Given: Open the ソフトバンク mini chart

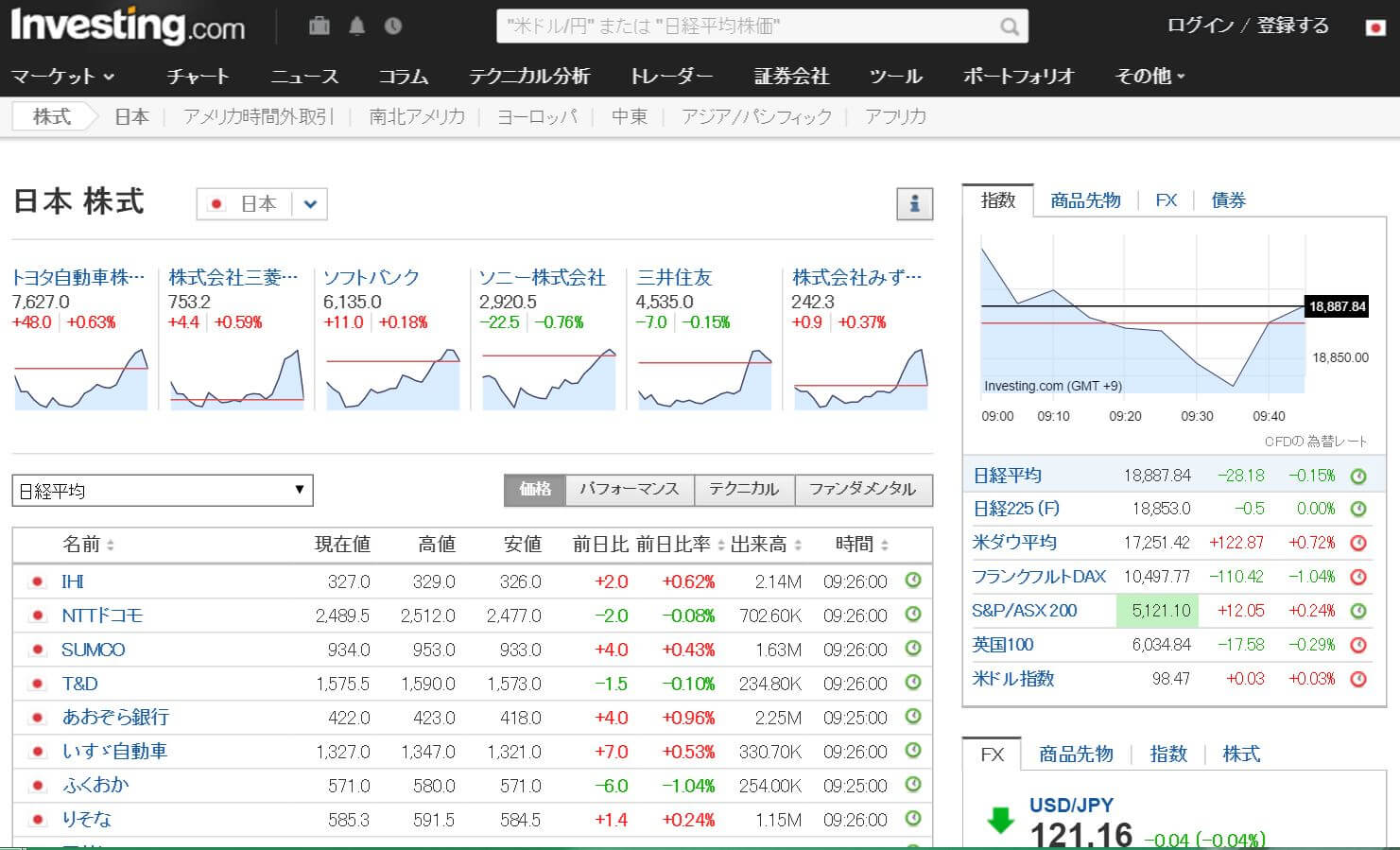Looking at the screenshot, I should click(x=392, y=378).
